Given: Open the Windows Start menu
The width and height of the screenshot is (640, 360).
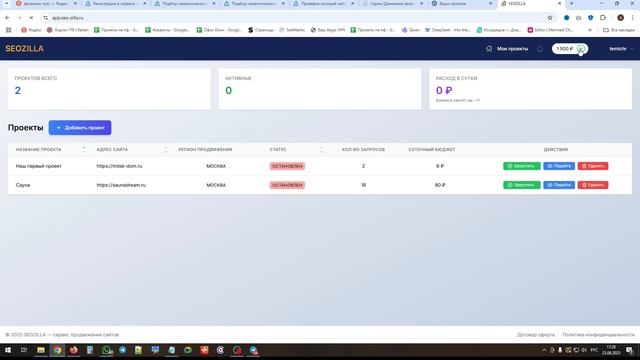Looking at the screenshot, I should click(8, 350).
